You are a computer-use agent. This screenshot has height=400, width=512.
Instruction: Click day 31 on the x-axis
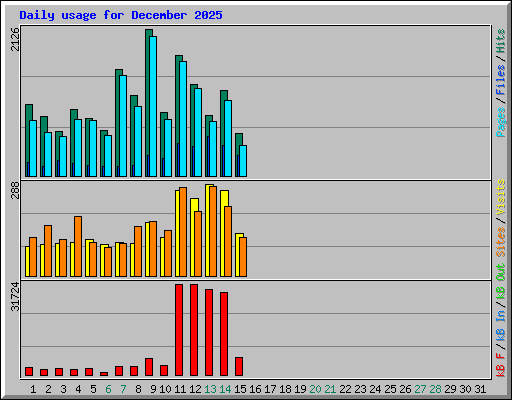480,389
